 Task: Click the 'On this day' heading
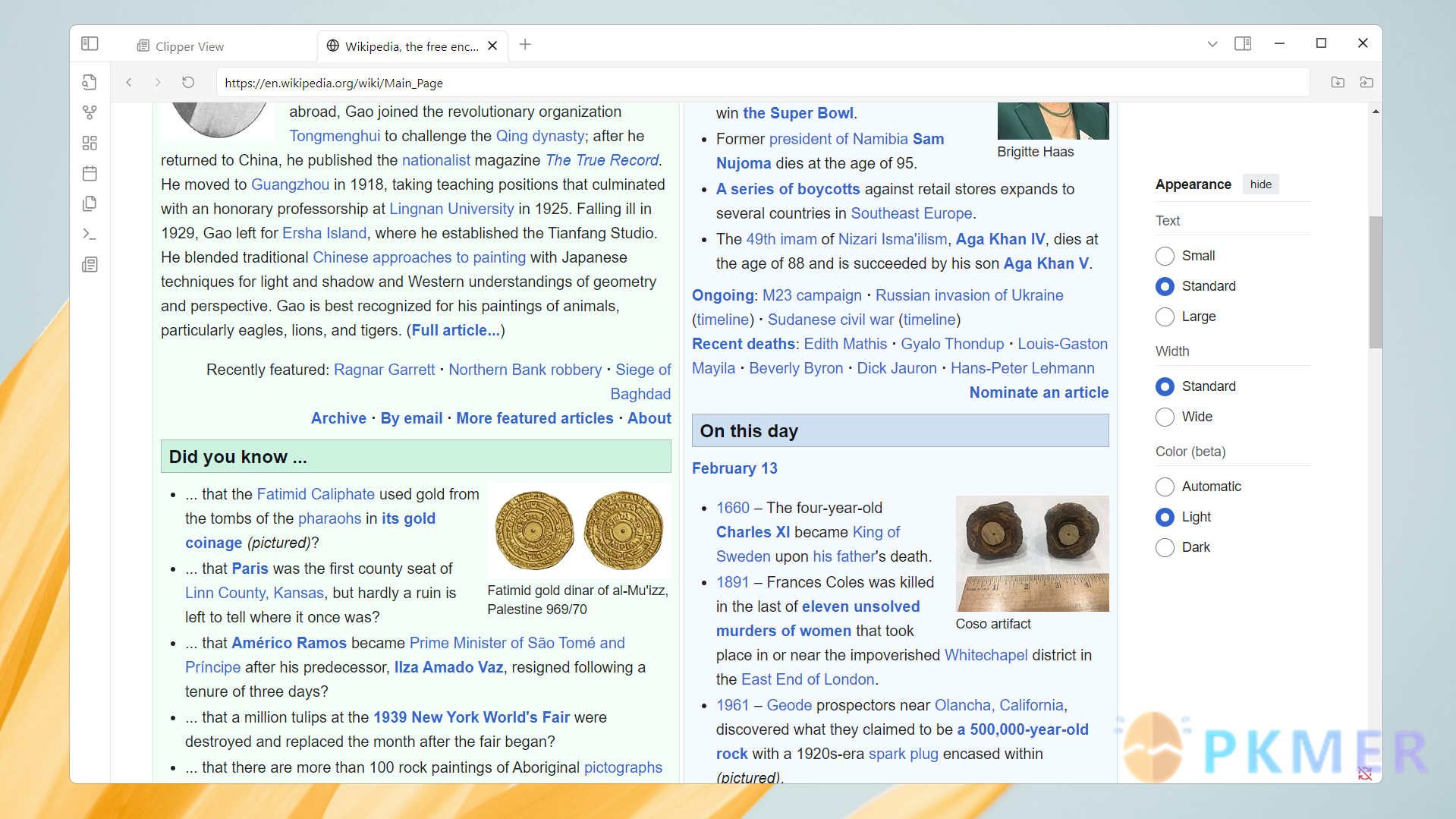pos(749,431)
